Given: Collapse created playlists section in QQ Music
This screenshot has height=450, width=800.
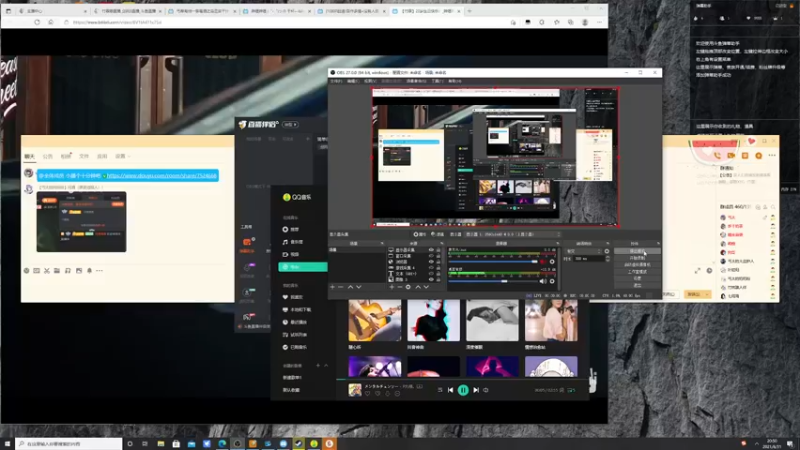Looking at the screenshot, I should pyautogui.click(x=326, y=365).
